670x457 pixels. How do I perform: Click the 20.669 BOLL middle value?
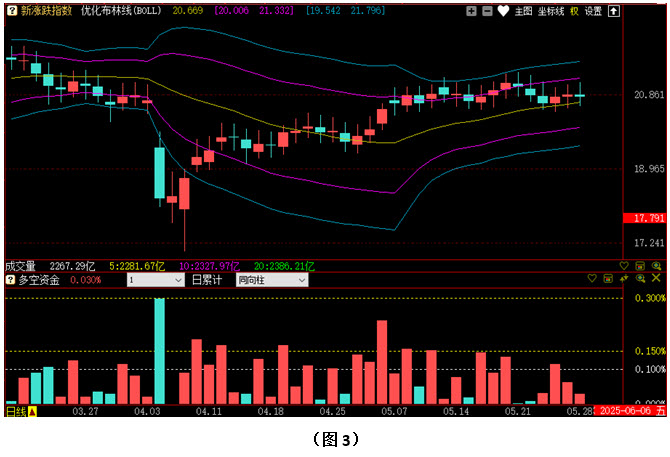188,11
